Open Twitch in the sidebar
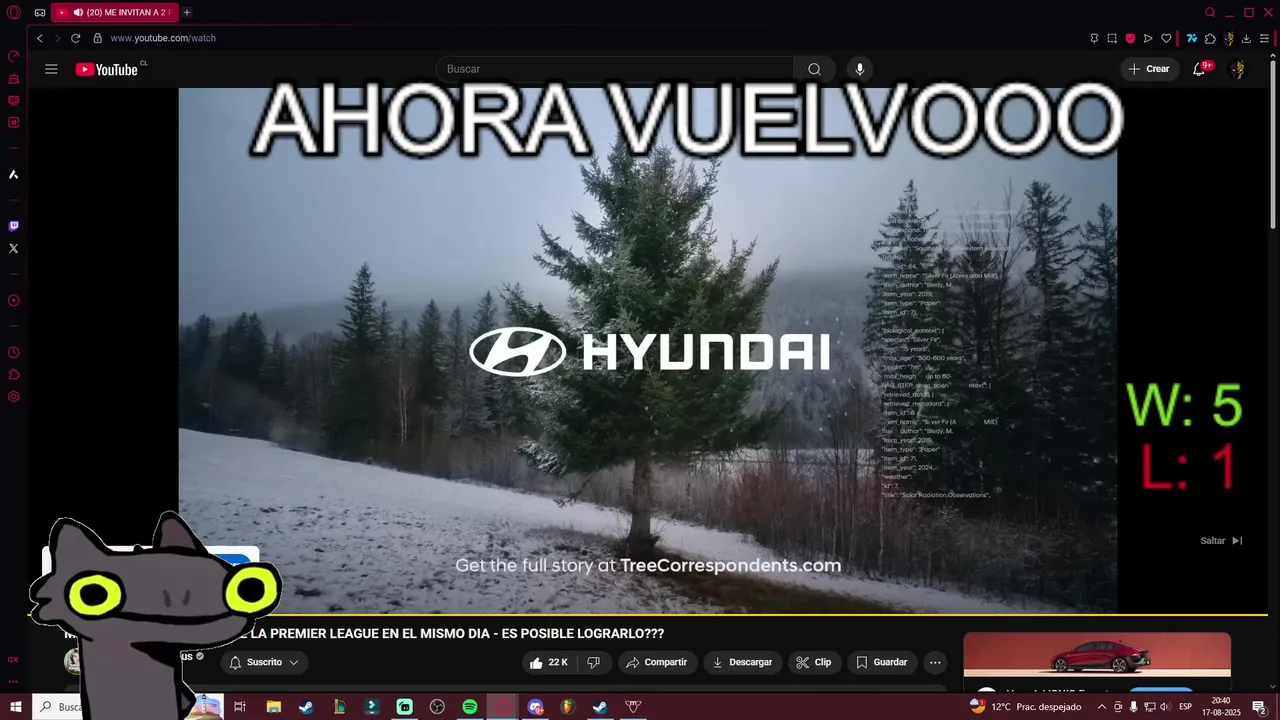 click(13, 226)
